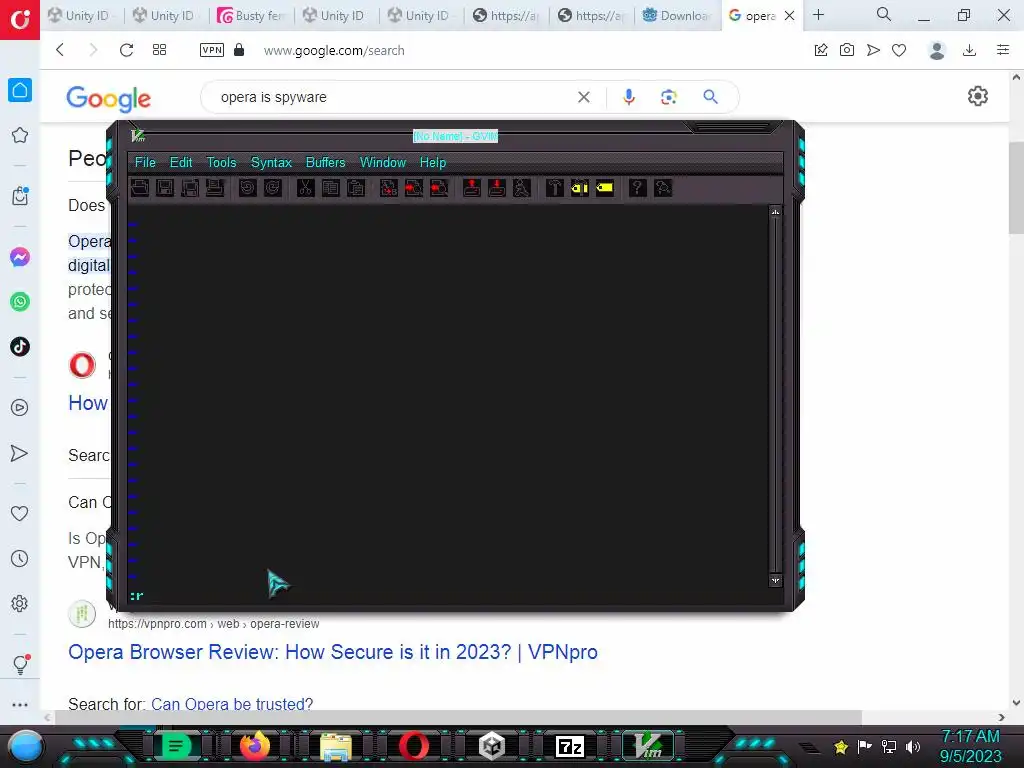Click the GVim scrollbar up arrow

click(x=775, y=212)
